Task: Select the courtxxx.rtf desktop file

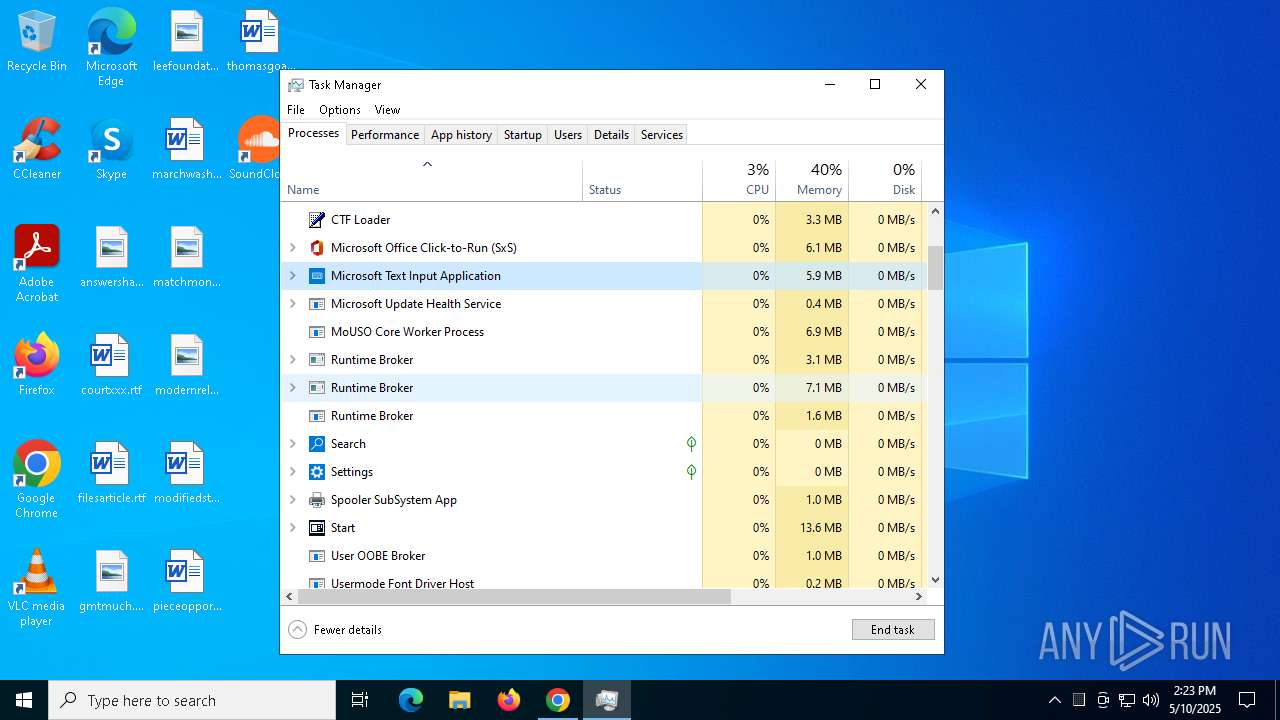Action: pos(111,365)
